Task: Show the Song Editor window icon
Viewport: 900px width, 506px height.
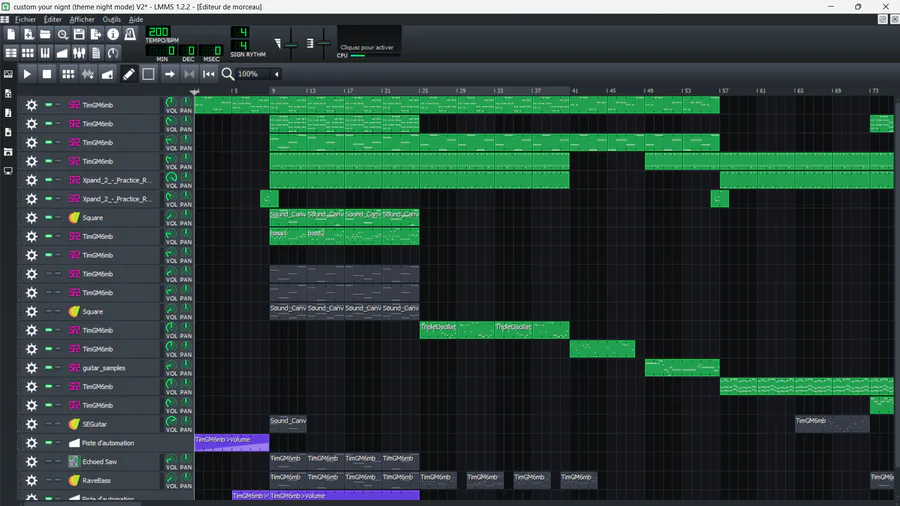Action: (x=11, y=53)
